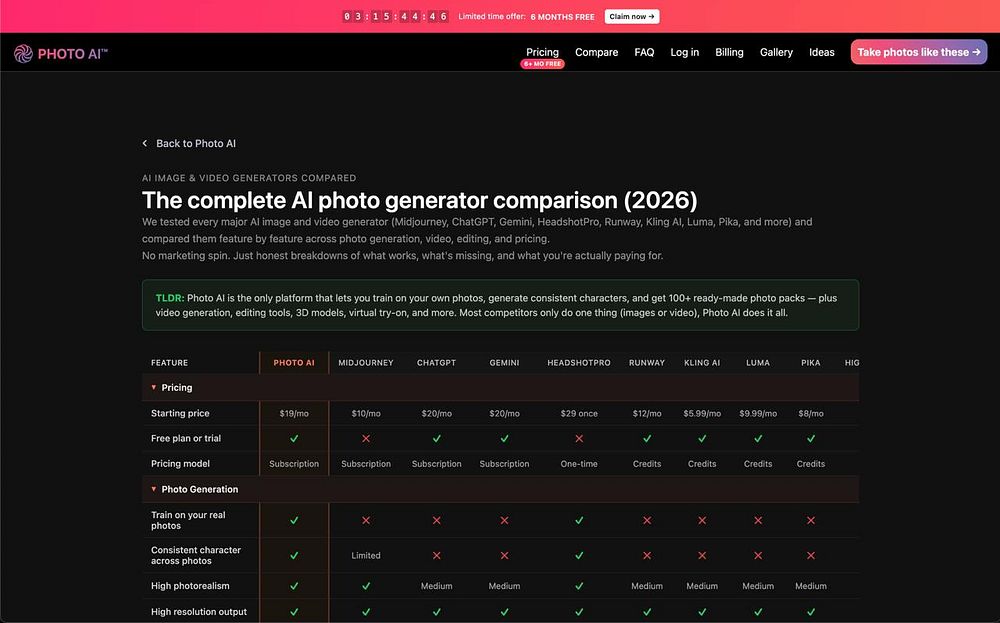Click the FEATURE column header

tap(170, 363)
